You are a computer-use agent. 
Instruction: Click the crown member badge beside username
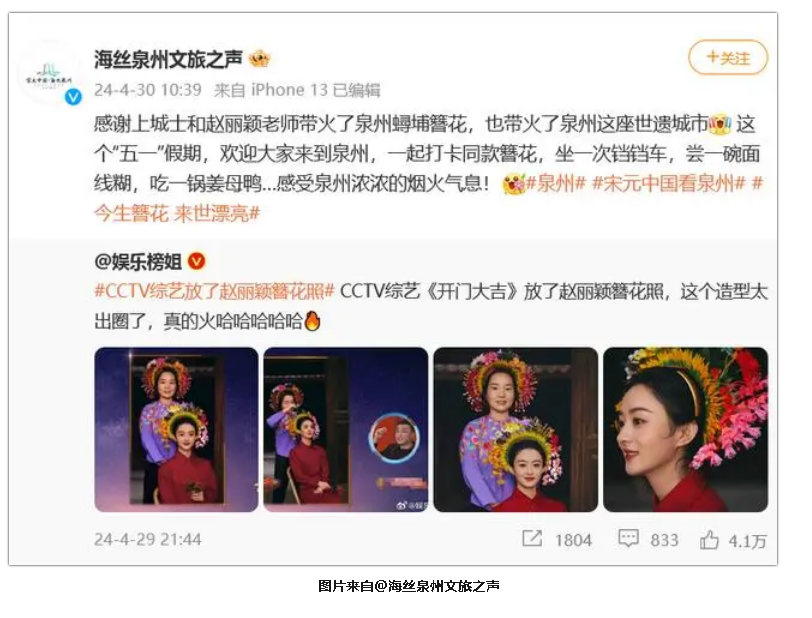(259, 59)
